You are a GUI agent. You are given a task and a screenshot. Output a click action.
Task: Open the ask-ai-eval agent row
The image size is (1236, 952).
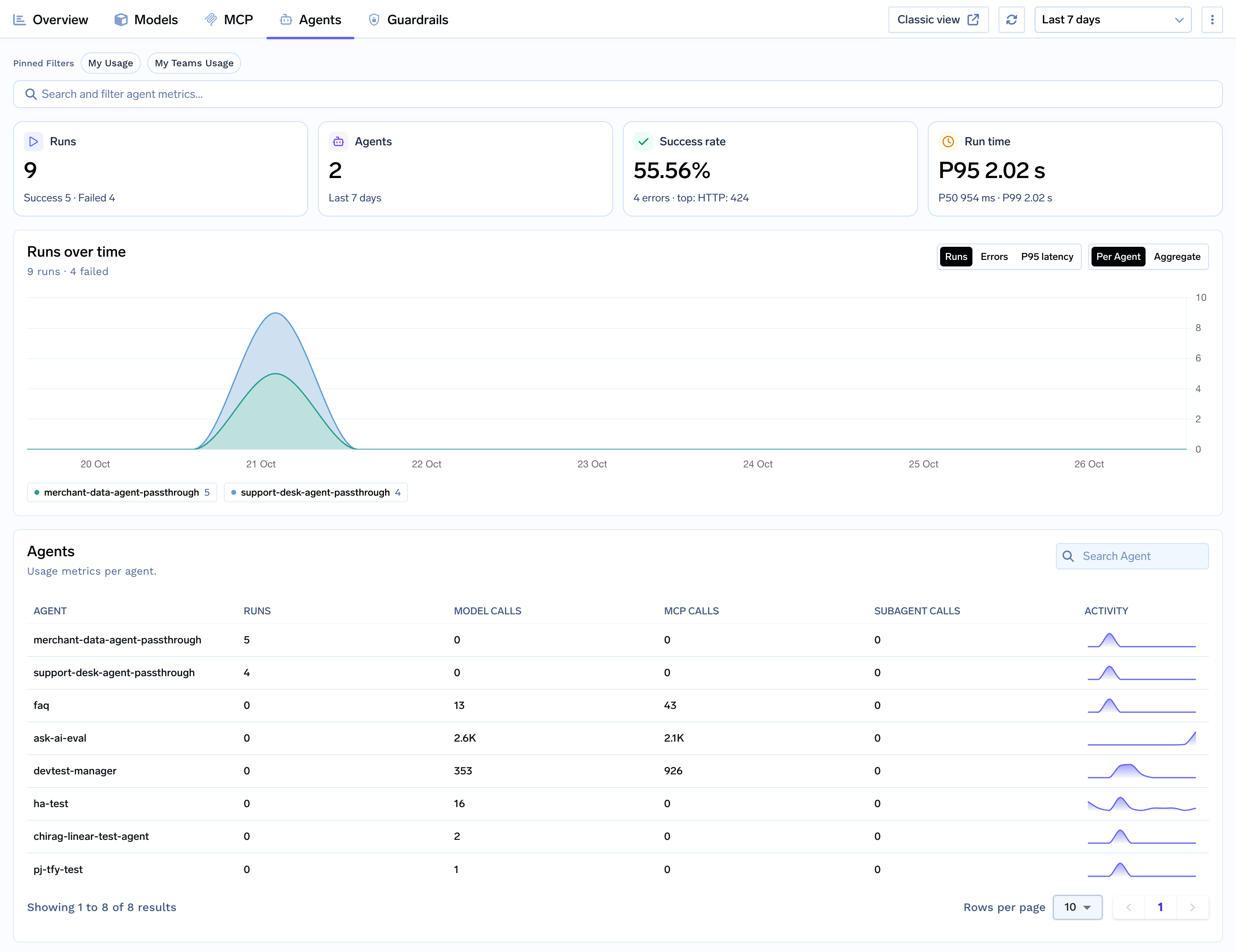click(618, 739)
